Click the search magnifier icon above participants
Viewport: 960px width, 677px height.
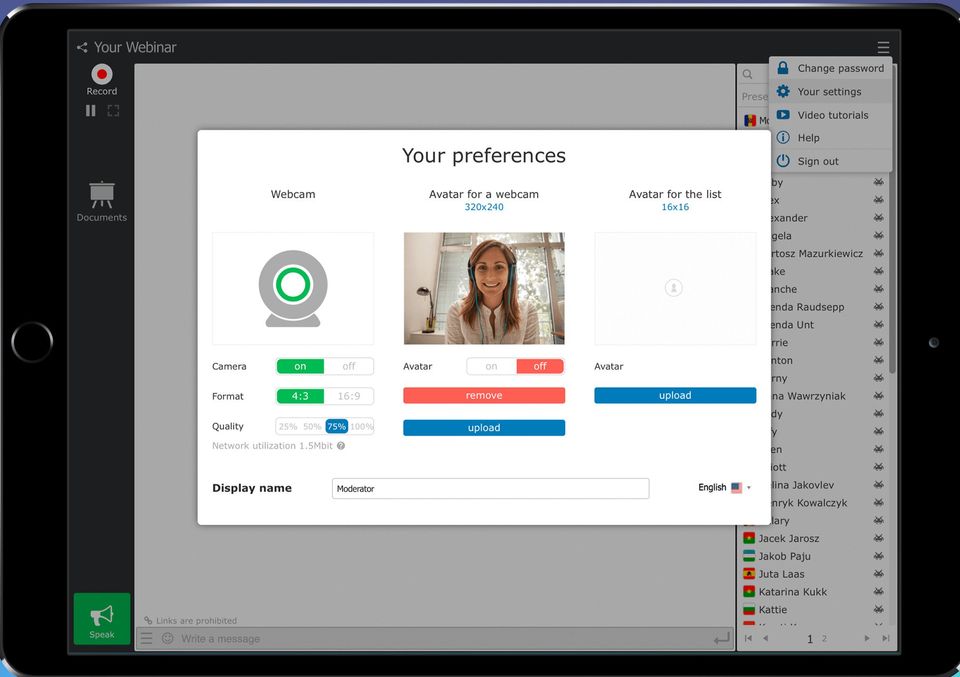[748, 75]
